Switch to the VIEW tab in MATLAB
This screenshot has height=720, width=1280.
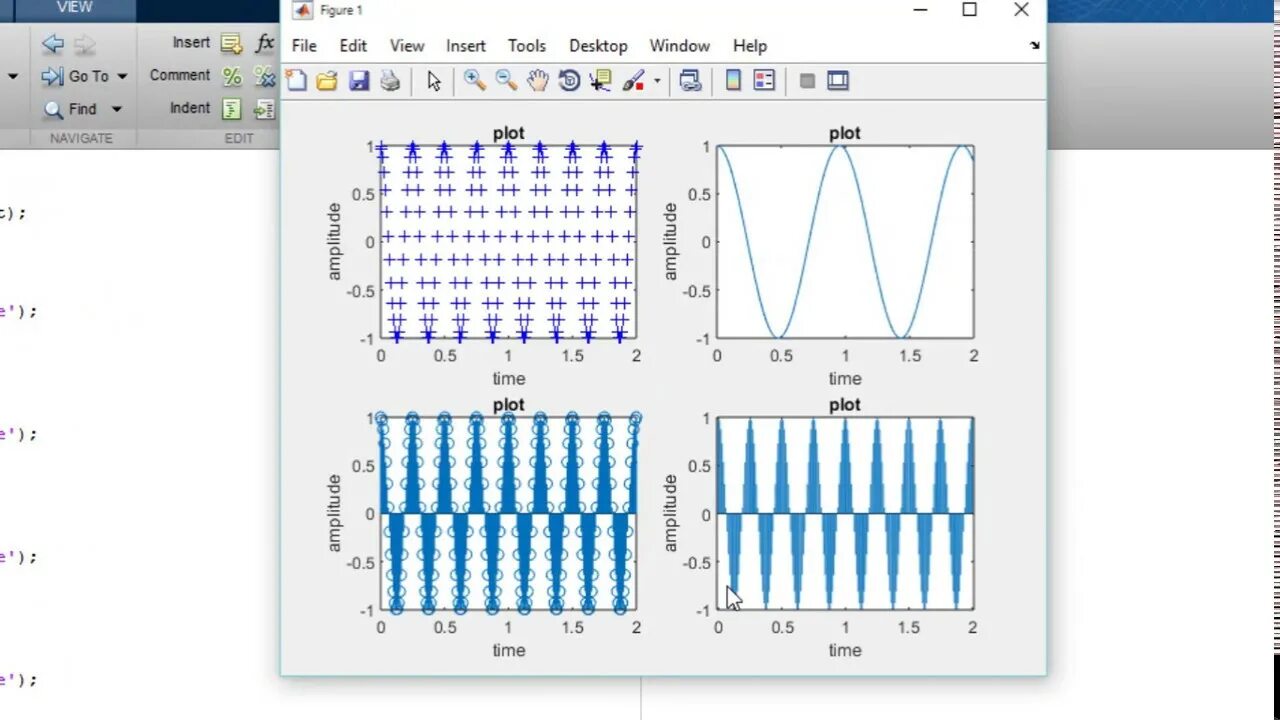74,8
